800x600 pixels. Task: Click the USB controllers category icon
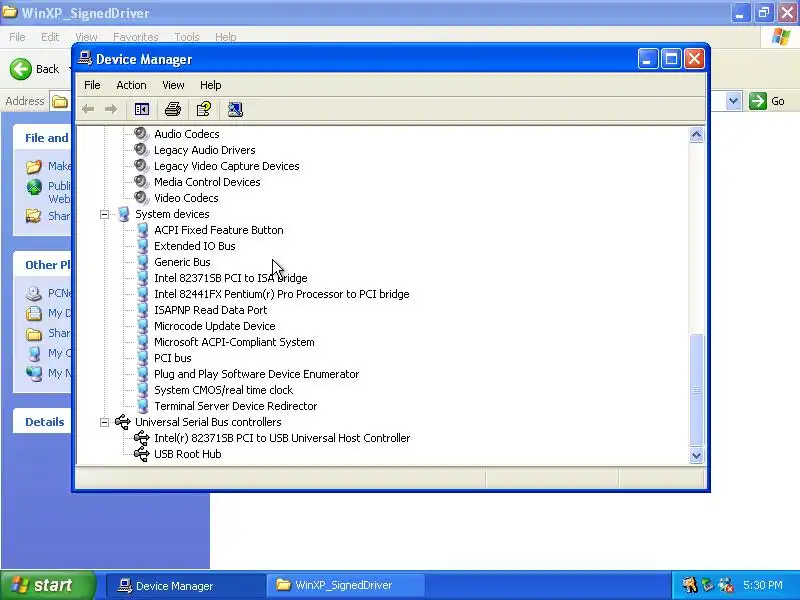(123, 422)
